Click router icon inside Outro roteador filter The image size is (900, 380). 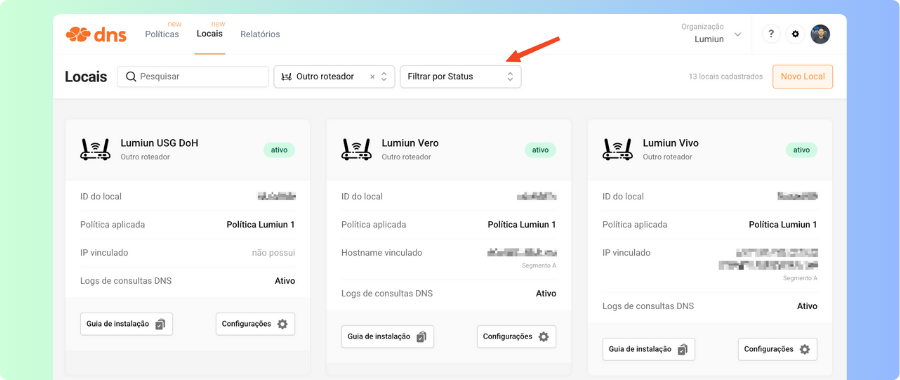286,76
